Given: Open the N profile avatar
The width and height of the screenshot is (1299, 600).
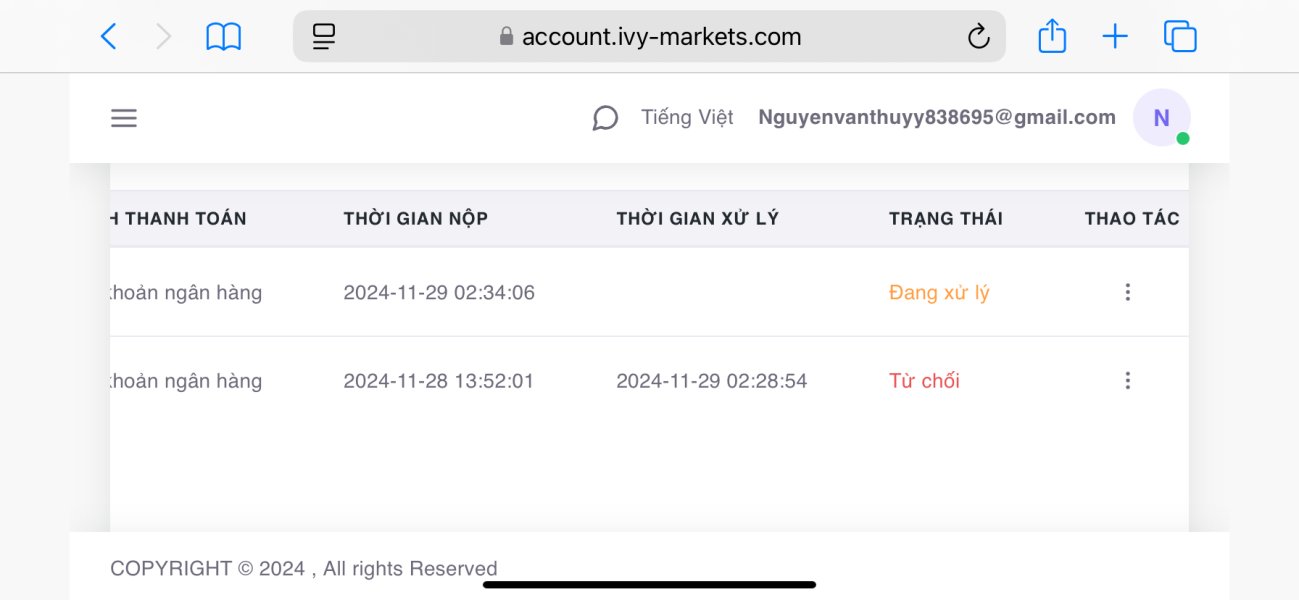Looking at the screenshot, I should click(1161, 118).
